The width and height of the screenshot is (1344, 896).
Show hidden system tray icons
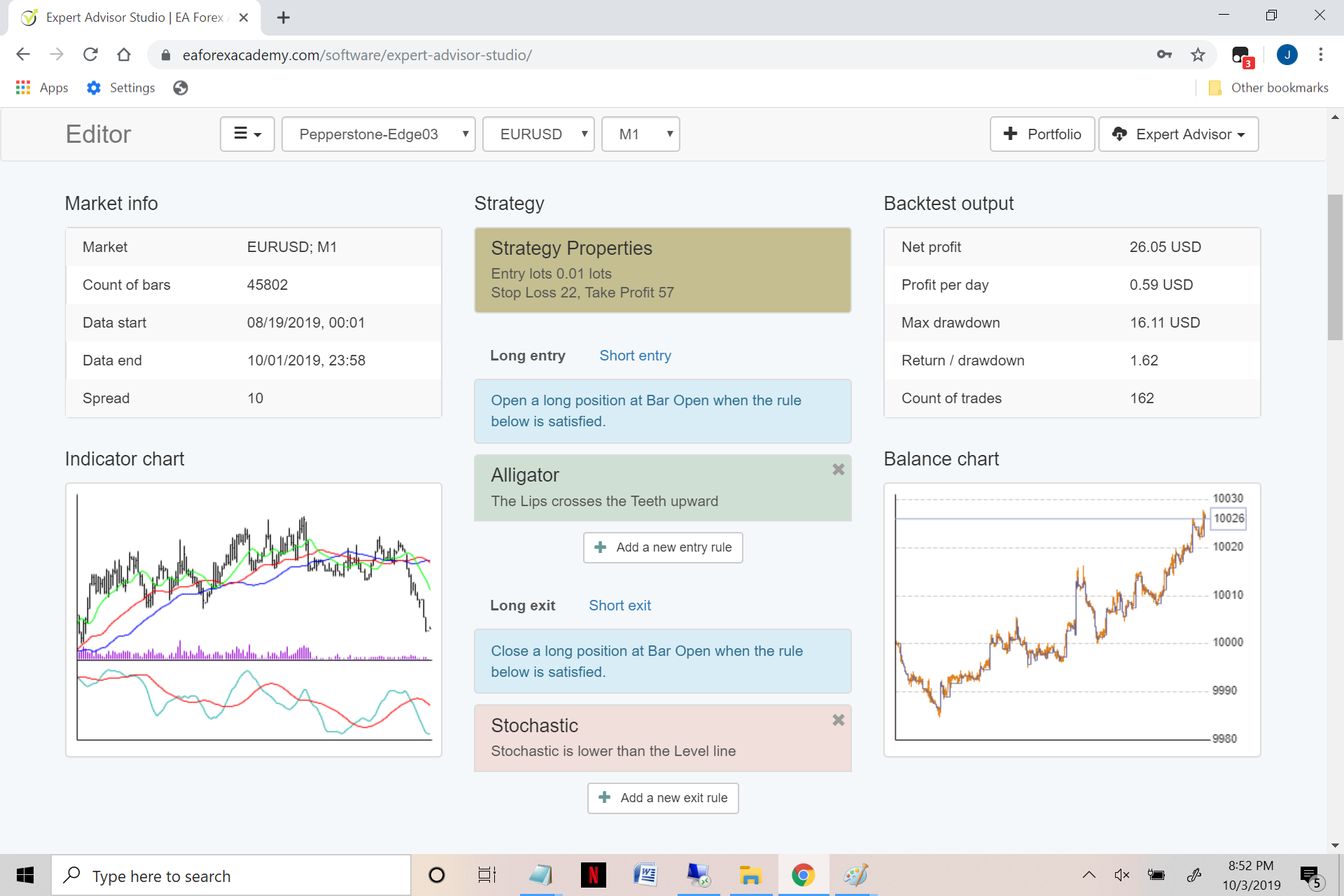[x=1089, y=875]
